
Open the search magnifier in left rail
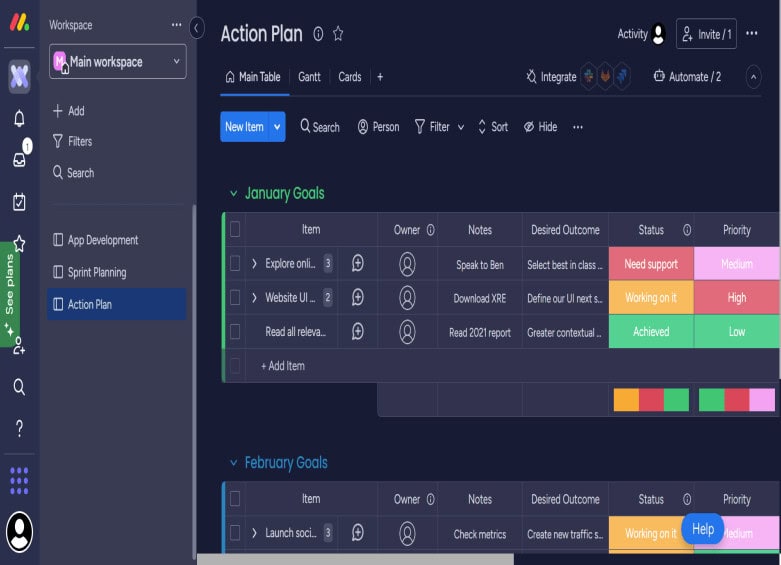(x=19, y=387)
